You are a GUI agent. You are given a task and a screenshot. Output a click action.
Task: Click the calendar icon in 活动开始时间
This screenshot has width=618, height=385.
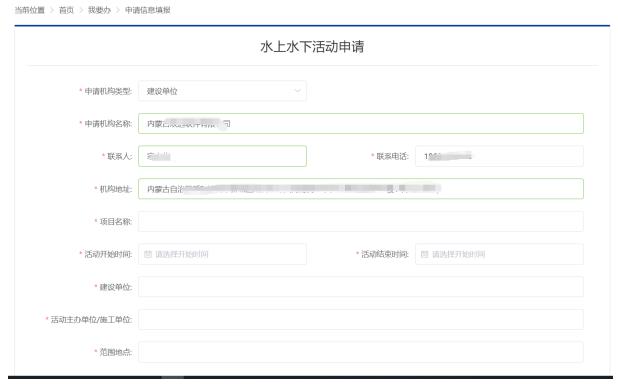(148, 254)
